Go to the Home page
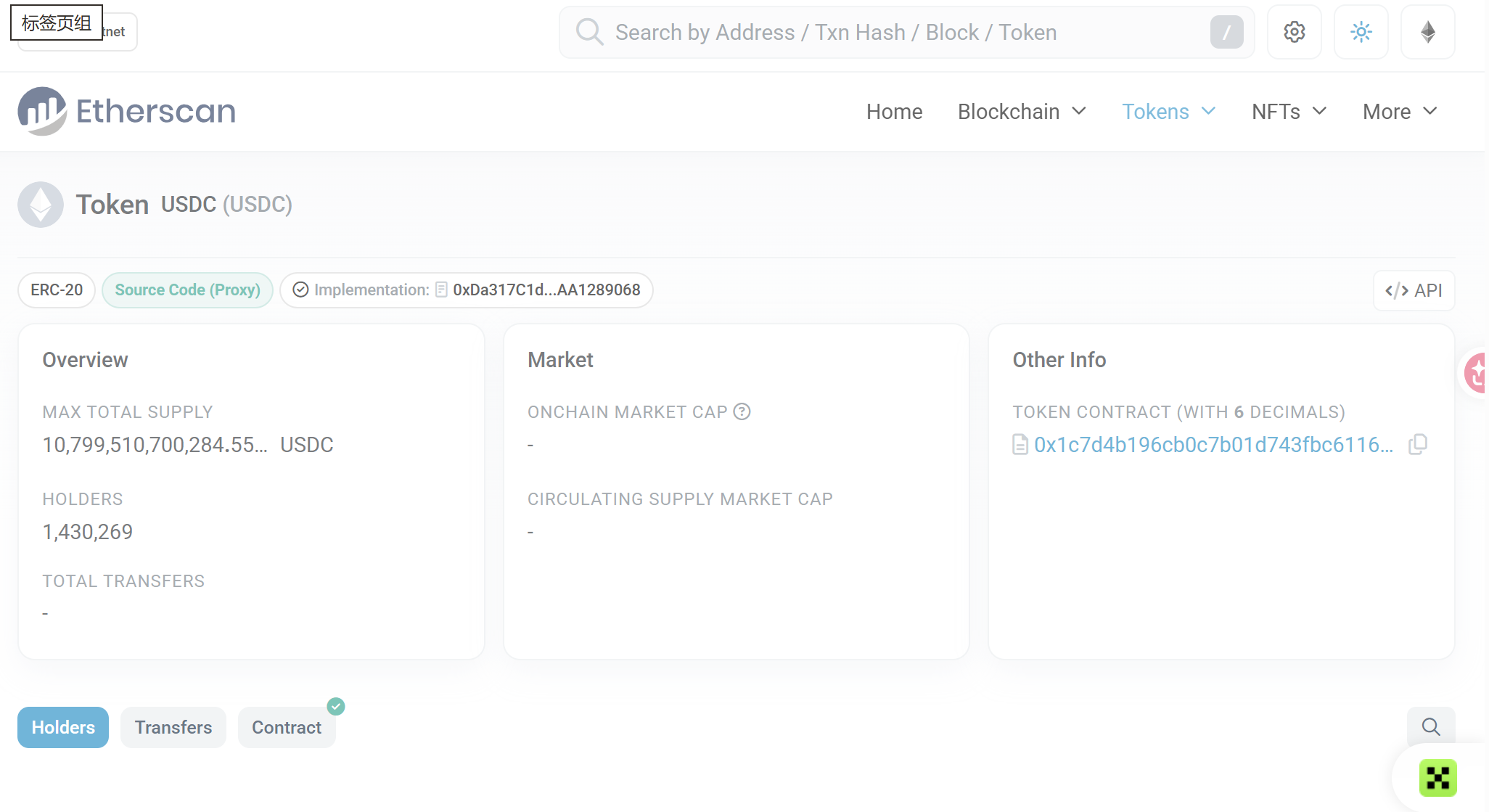The width and height of the screenshot is (1489, 812). click(894, 112)
